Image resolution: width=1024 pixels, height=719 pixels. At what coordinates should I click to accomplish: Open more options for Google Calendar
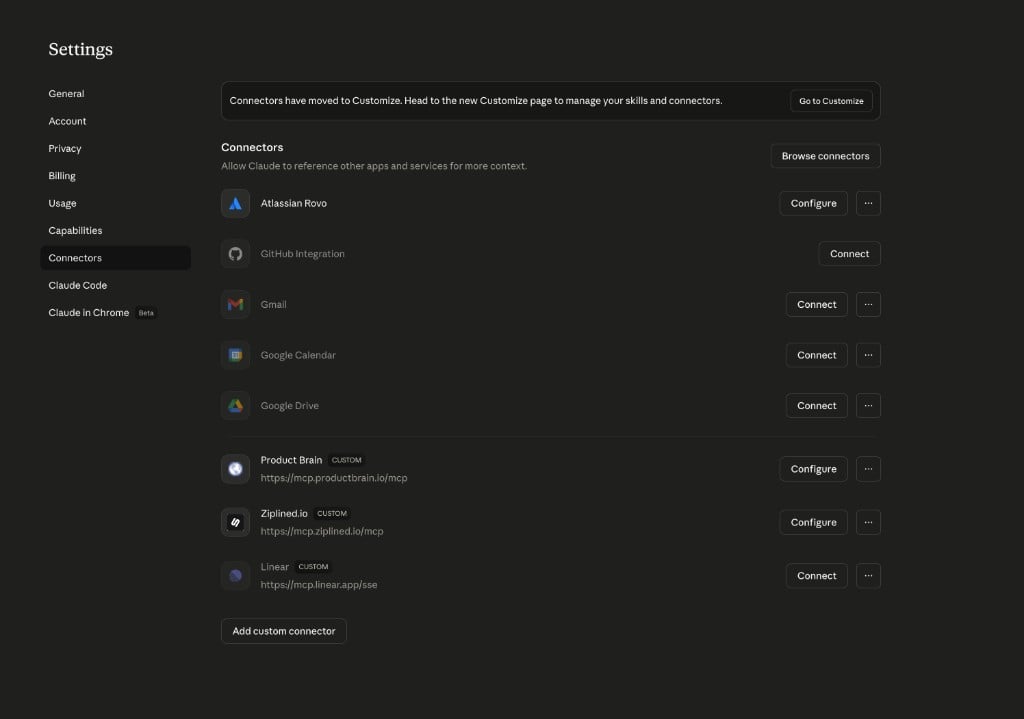click(868, 355)
